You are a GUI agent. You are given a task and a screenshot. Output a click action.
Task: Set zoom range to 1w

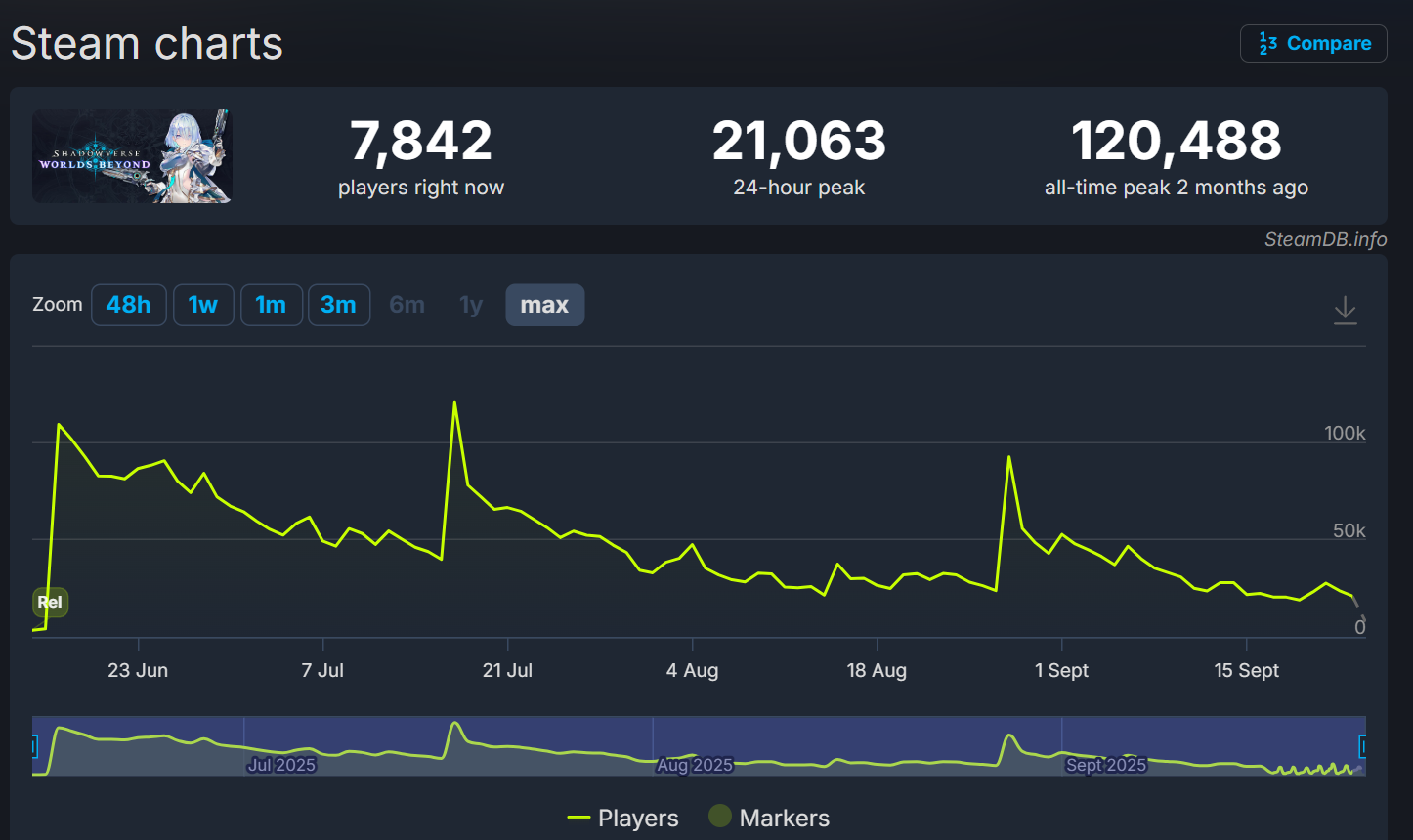point(203,305)
